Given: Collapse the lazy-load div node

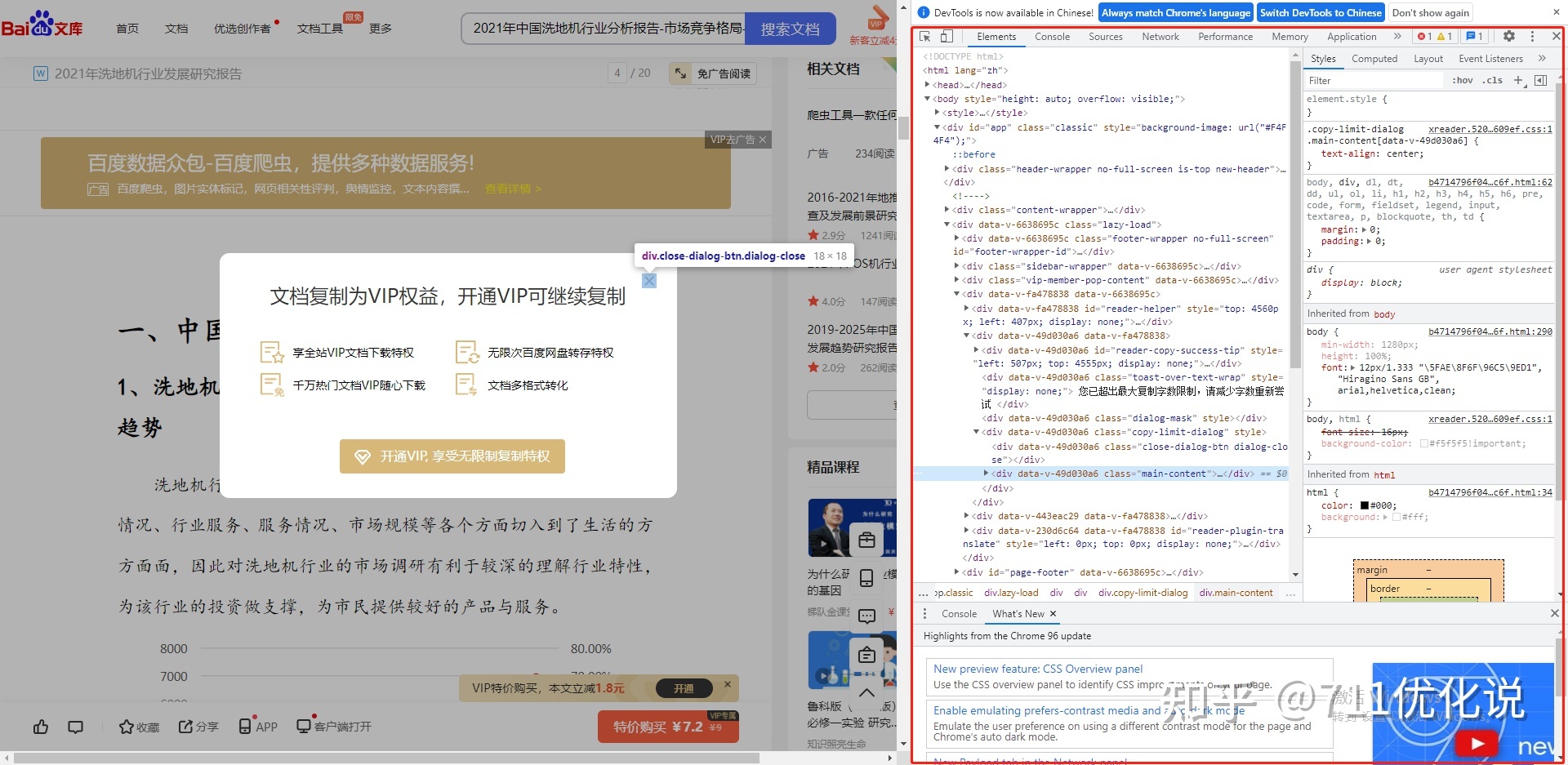Looking at the screenshot, I should click(x=947, y=225).
